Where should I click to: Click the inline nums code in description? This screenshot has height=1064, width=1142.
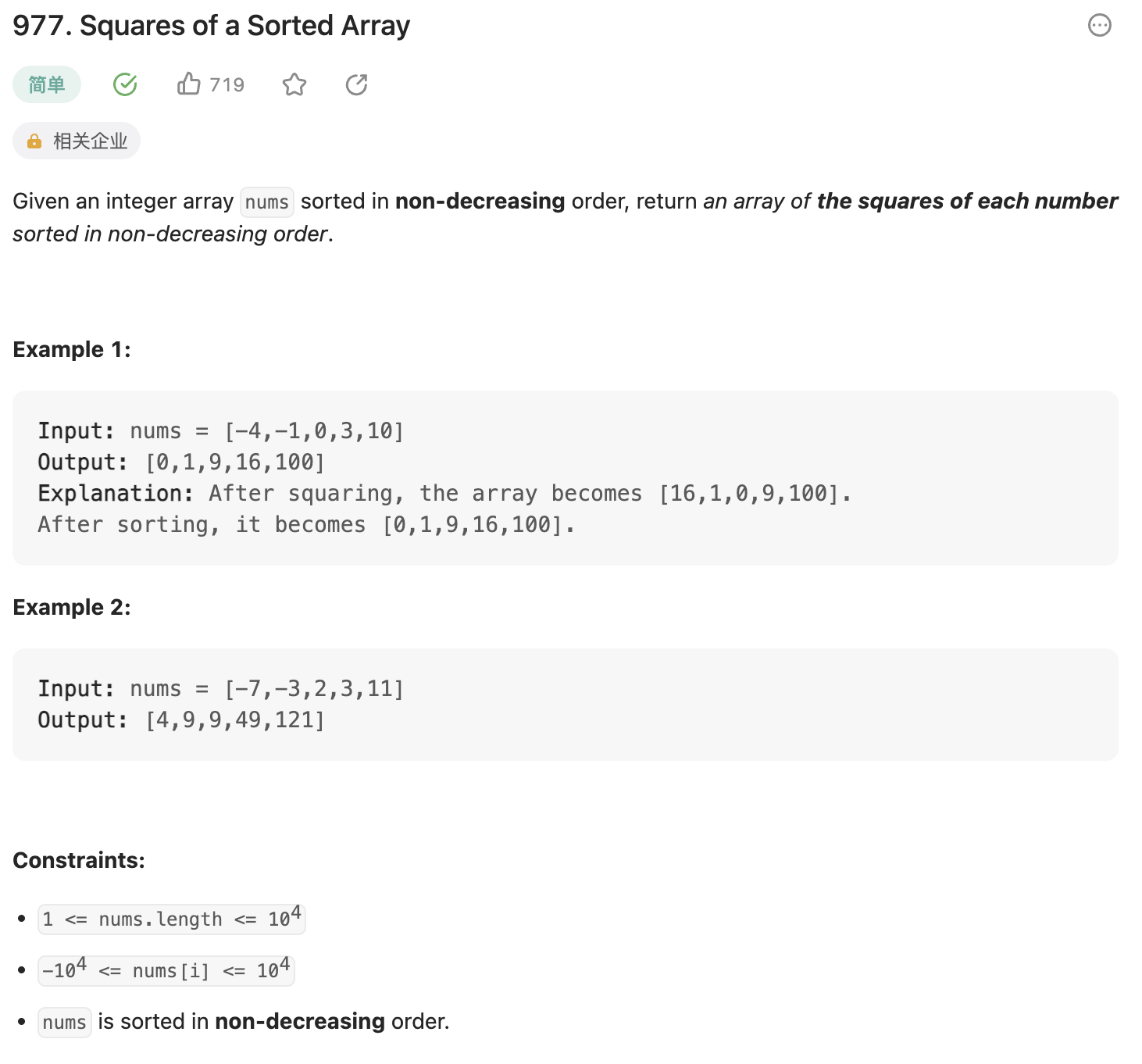tap(266, 202)
